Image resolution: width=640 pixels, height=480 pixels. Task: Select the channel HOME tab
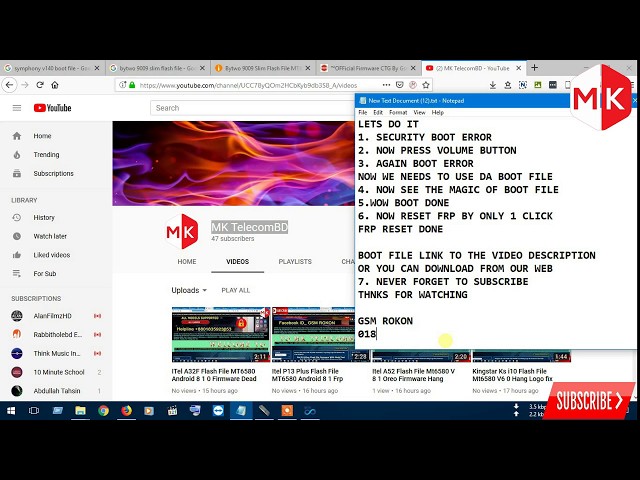(187, 262)
